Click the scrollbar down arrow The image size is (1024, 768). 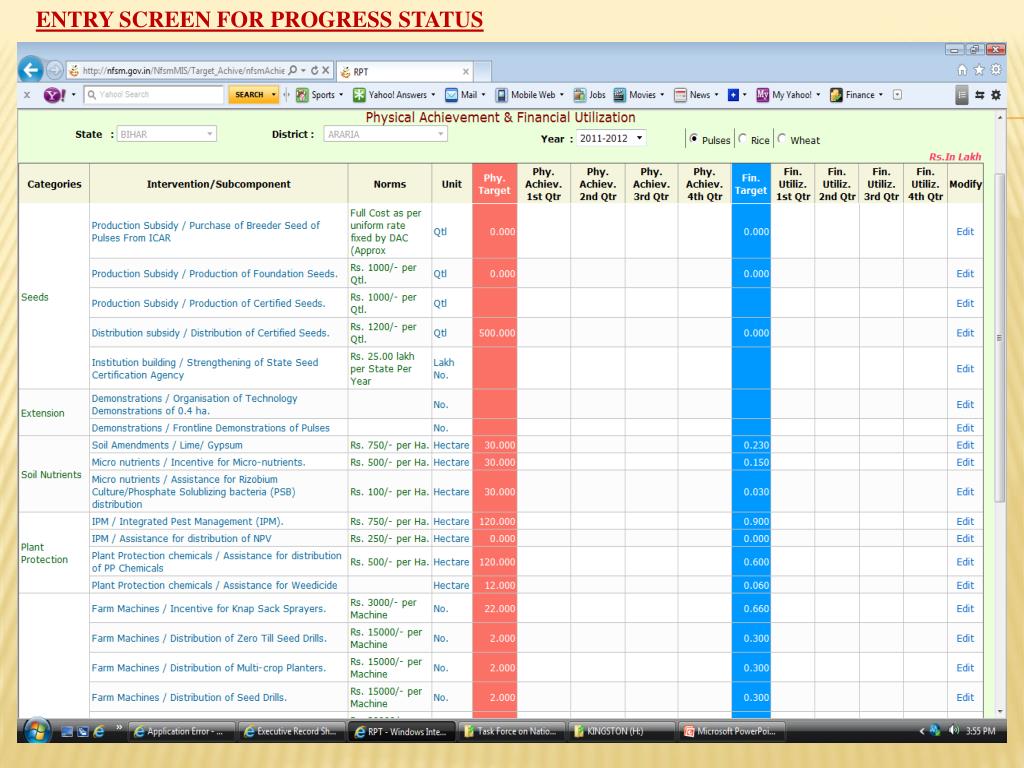[1000, 711]
